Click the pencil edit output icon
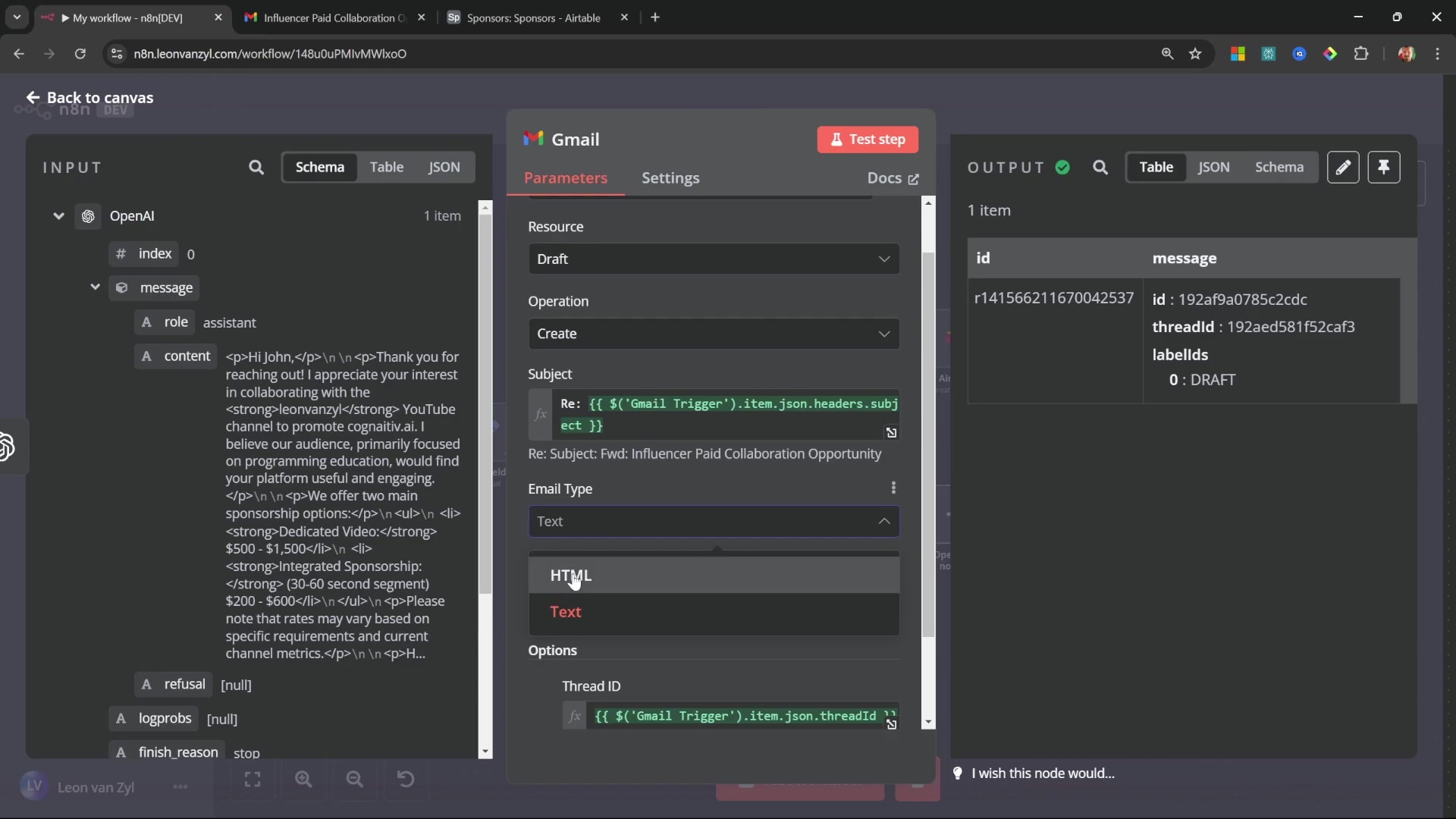The image size is (1456, 819). click(x=1343, y=168)
